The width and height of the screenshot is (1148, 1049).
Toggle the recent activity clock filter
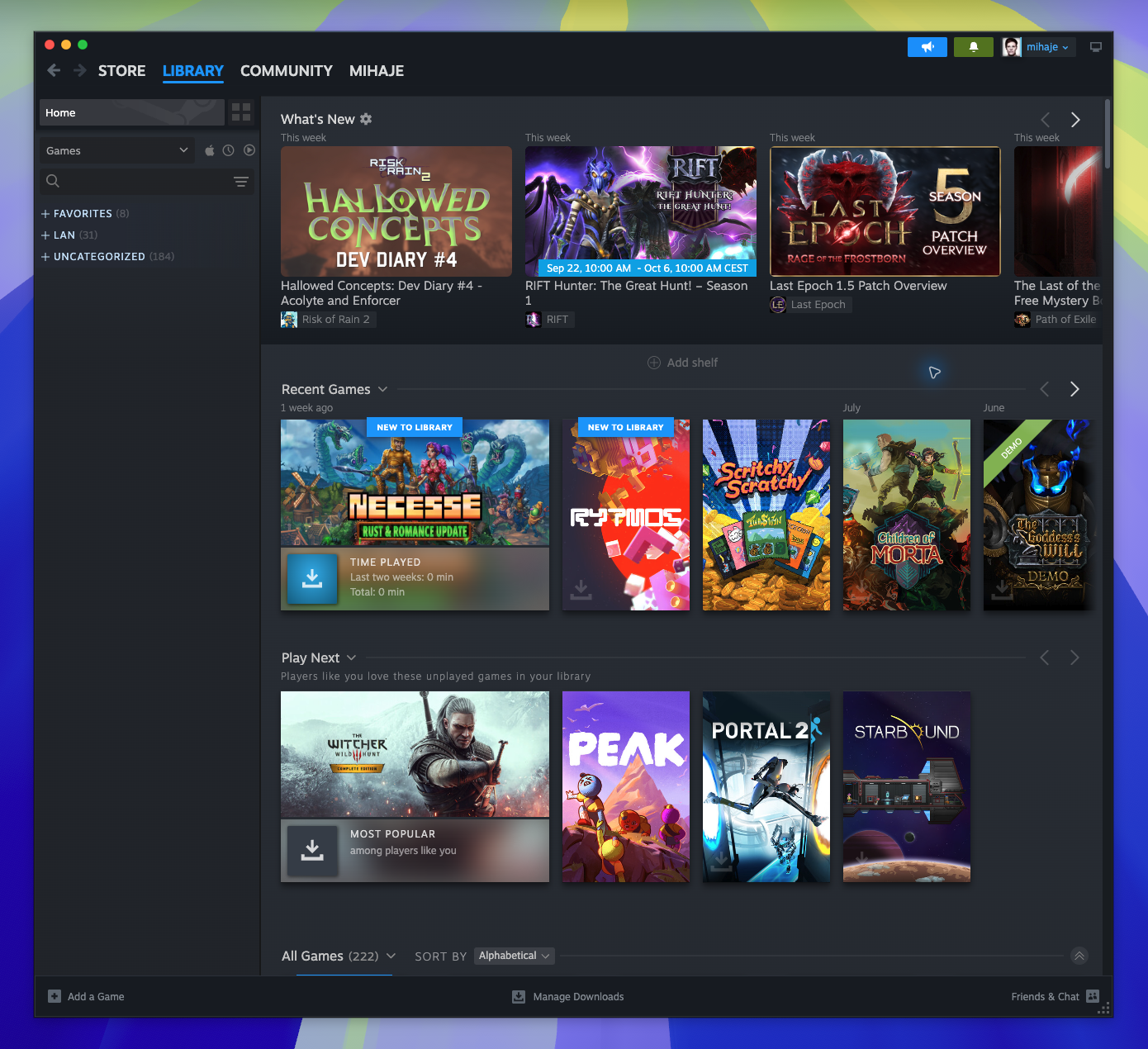(228, 150)
